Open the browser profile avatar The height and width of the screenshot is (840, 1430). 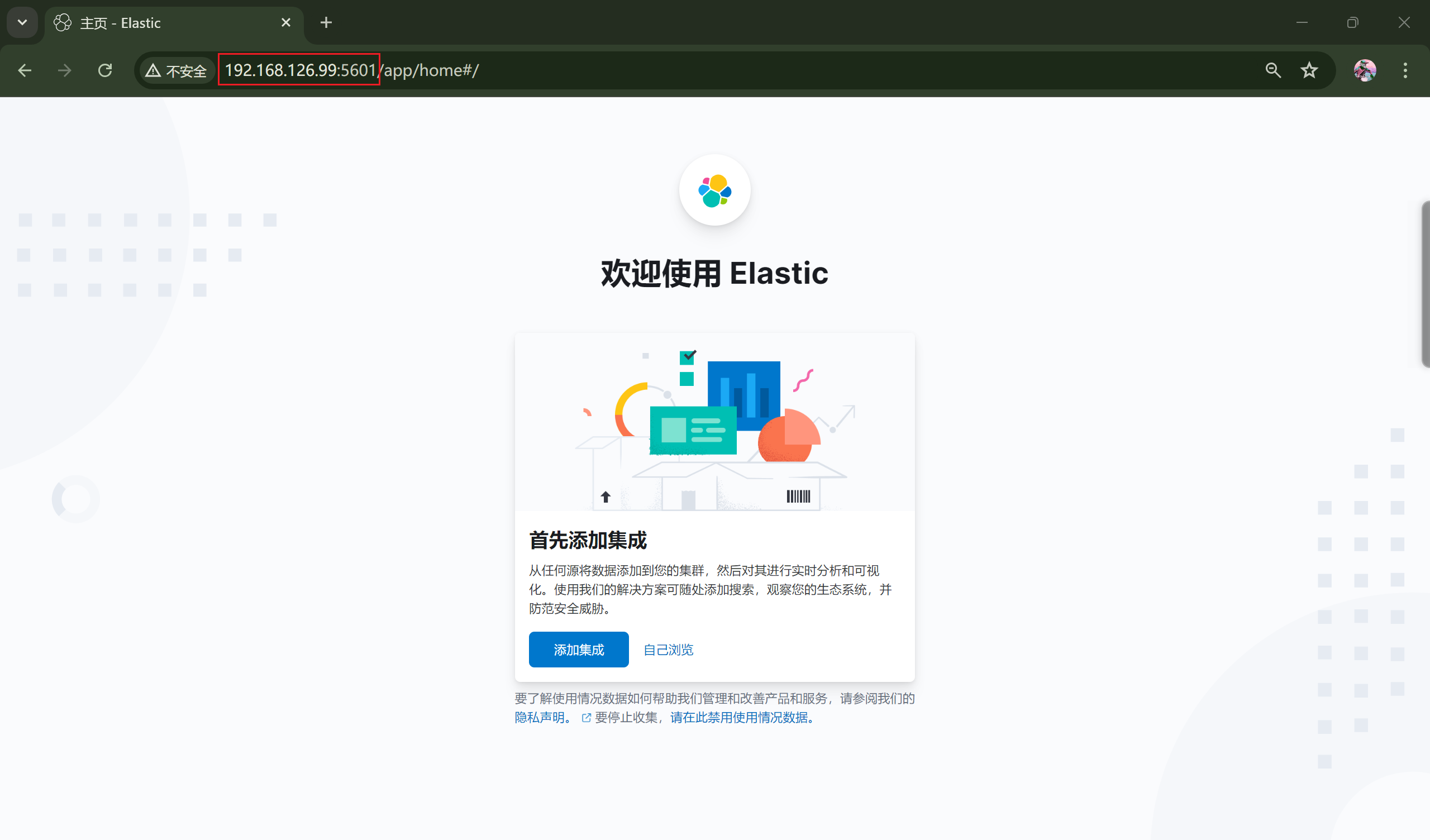point(1365,70)
